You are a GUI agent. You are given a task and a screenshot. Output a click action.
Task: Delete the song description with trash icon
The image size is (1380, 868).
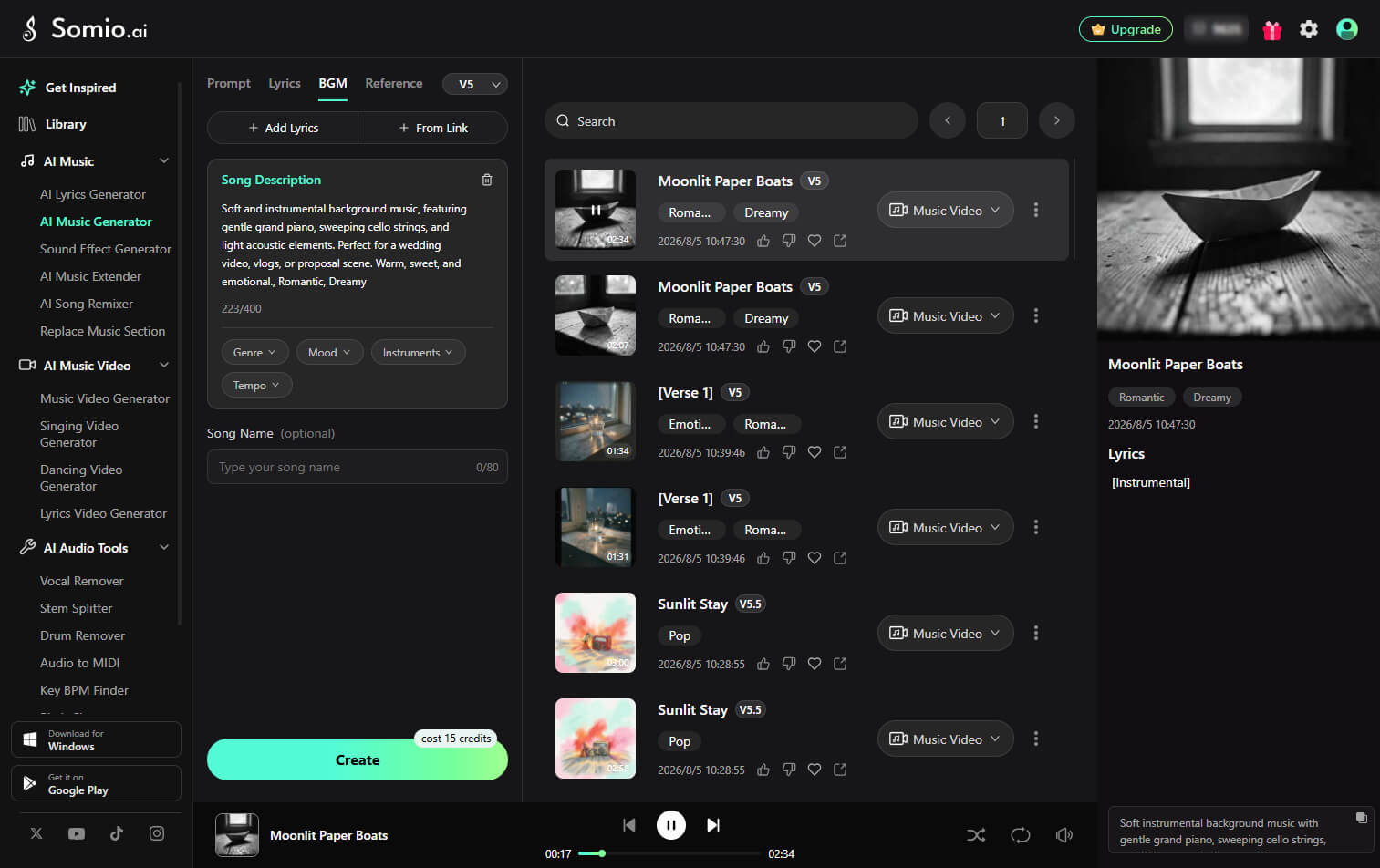pos(487,180)
